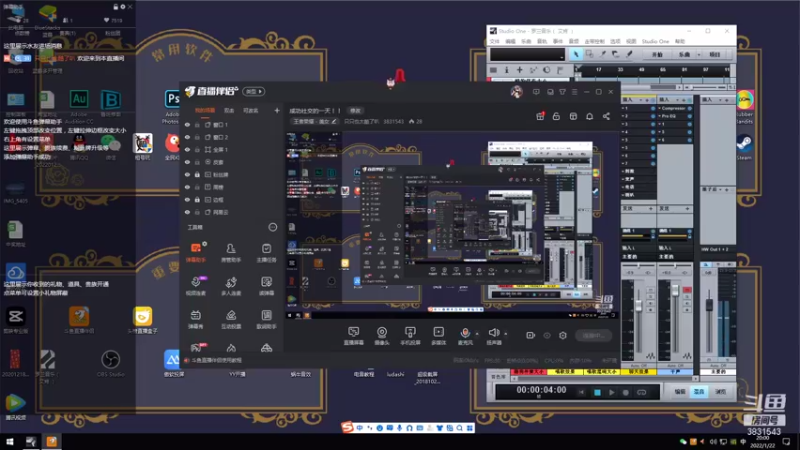Open the 弹幕秀 tool
This screenshot has height=450, width=800.
195,319
